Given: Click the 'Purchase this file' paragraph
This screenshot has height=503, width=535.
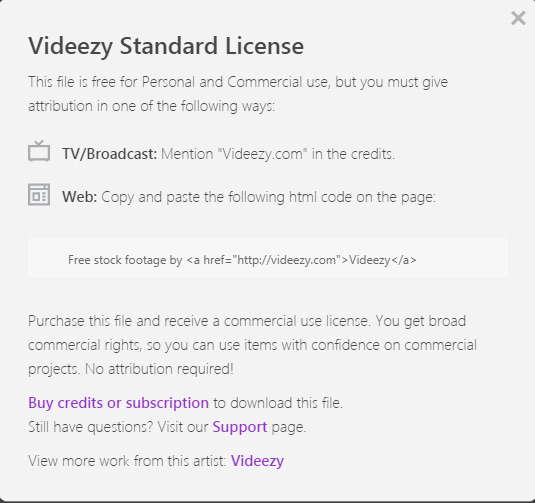Looking at the screenshot, I should point(252,345).
